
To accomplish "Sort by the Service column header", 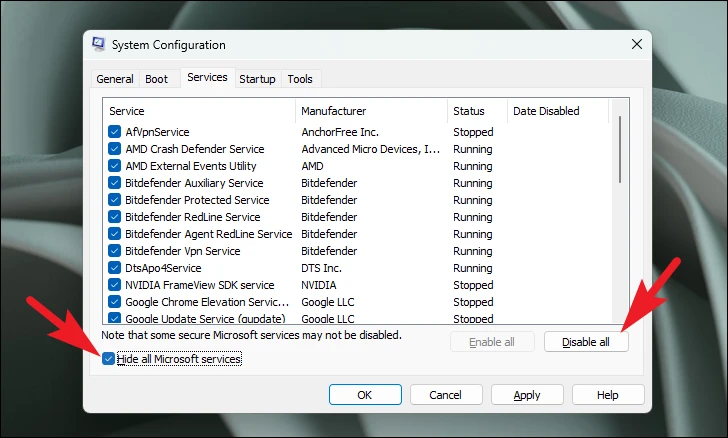I will [199, 111].
